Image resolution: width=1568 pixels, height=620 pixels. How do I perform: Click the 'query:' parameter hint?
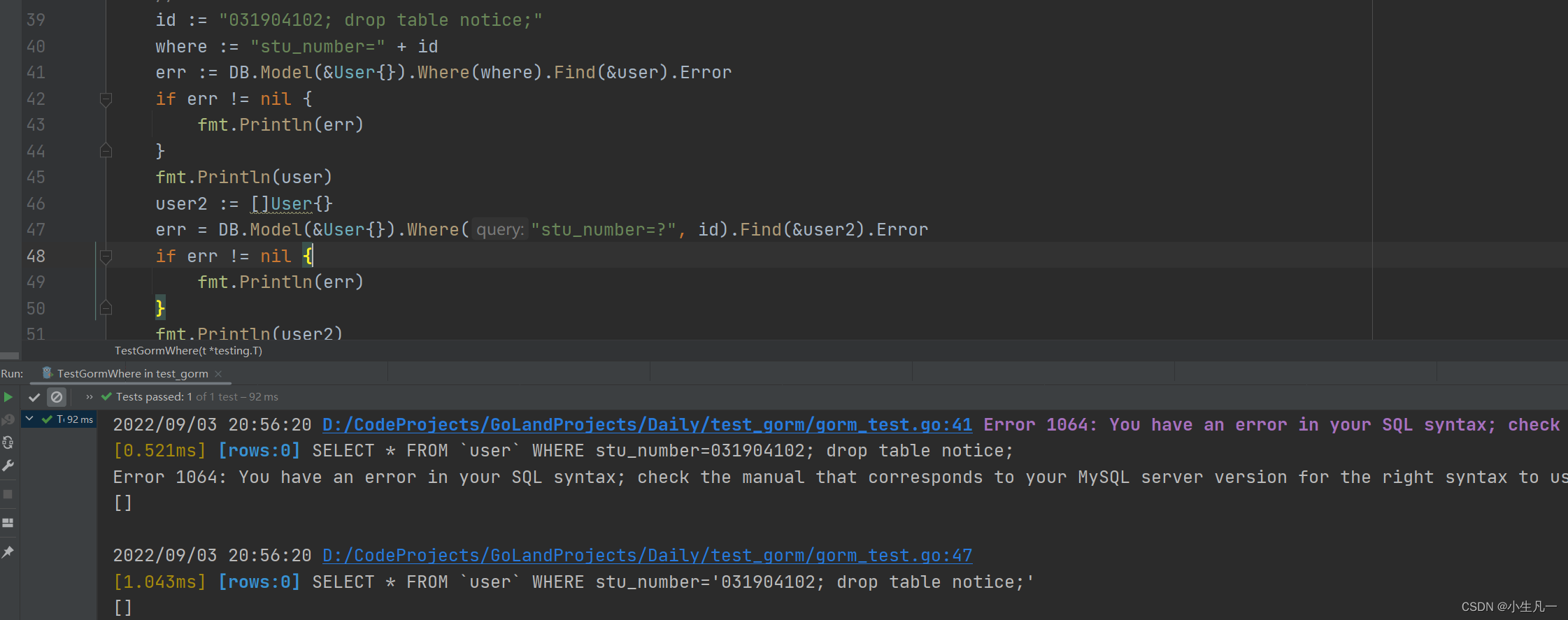pos(499,230)
